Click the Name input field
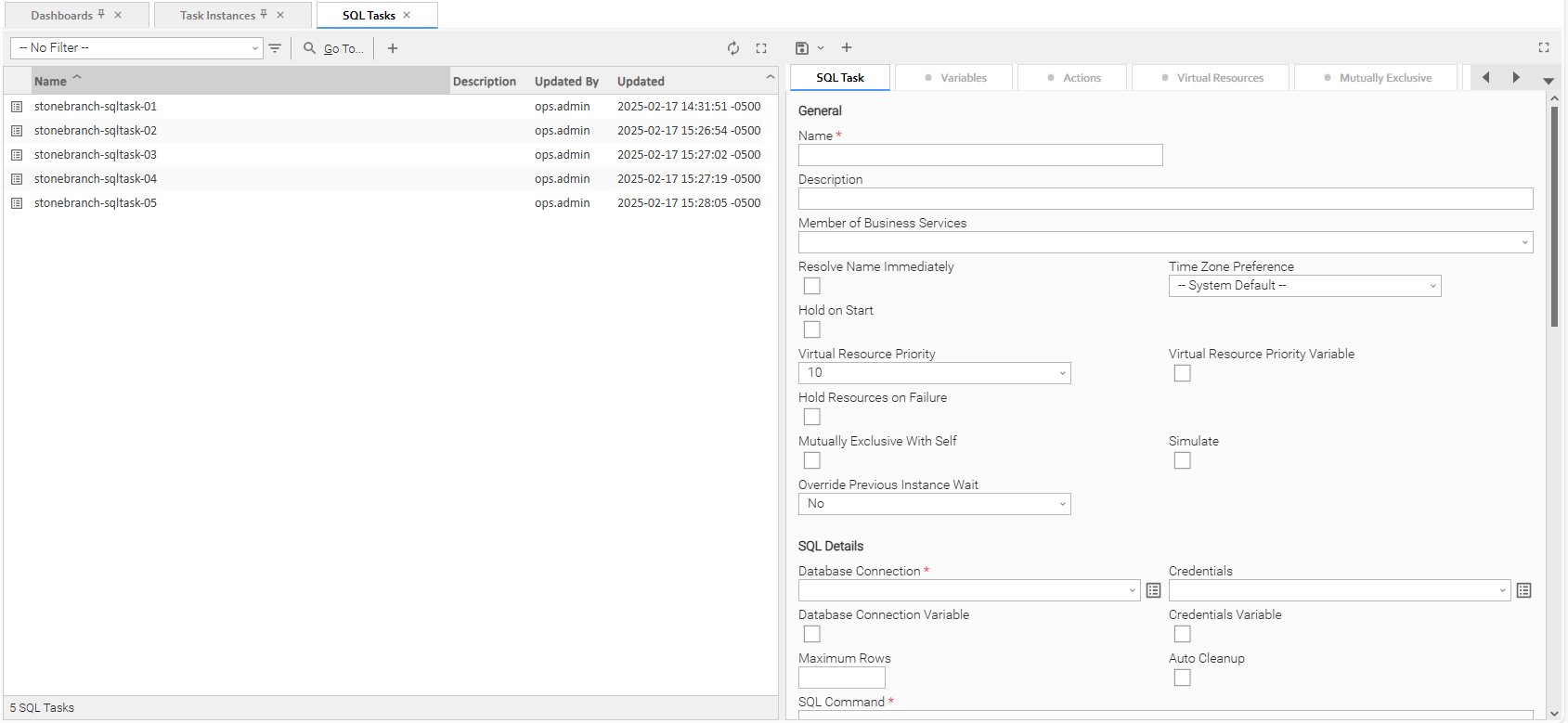 pyautogui.click(x=979, y=155)
